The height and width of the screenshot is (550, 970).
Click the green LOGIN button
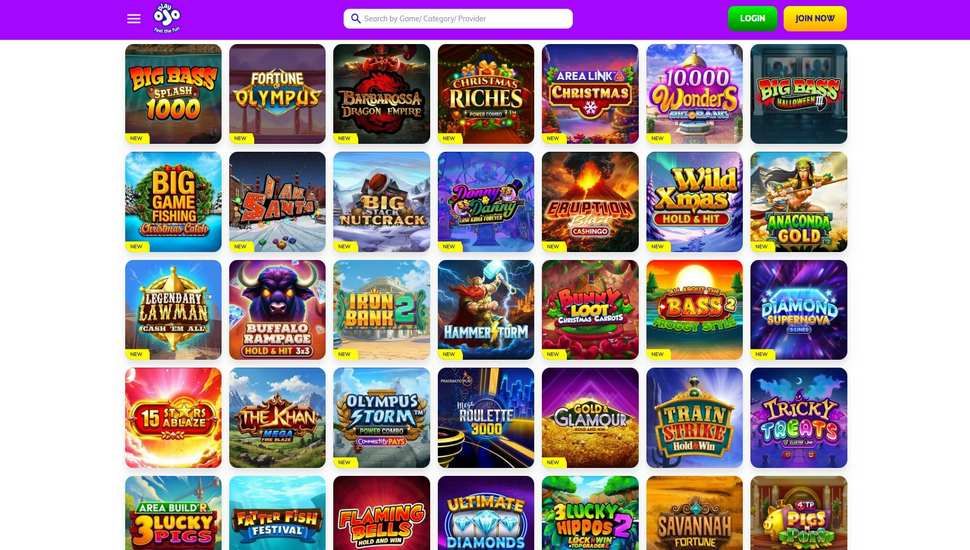tap(752, 19)
